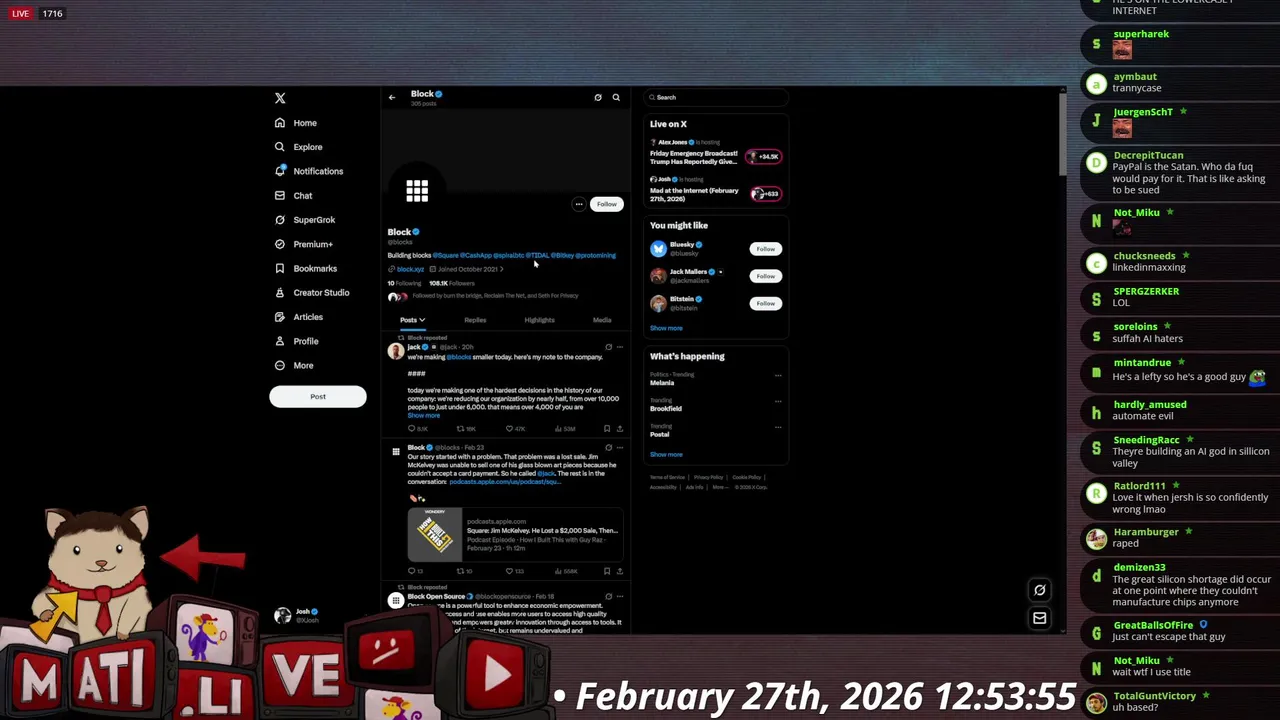
Task: Click into the X Search field
Action: point(716,97)
